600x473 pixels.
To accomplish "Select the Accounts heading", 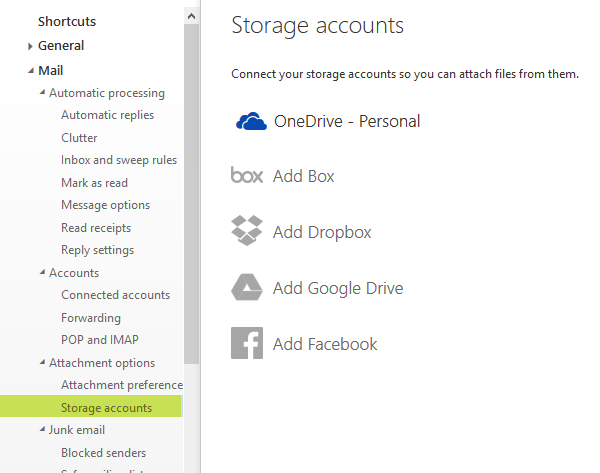I will (74, 273).
